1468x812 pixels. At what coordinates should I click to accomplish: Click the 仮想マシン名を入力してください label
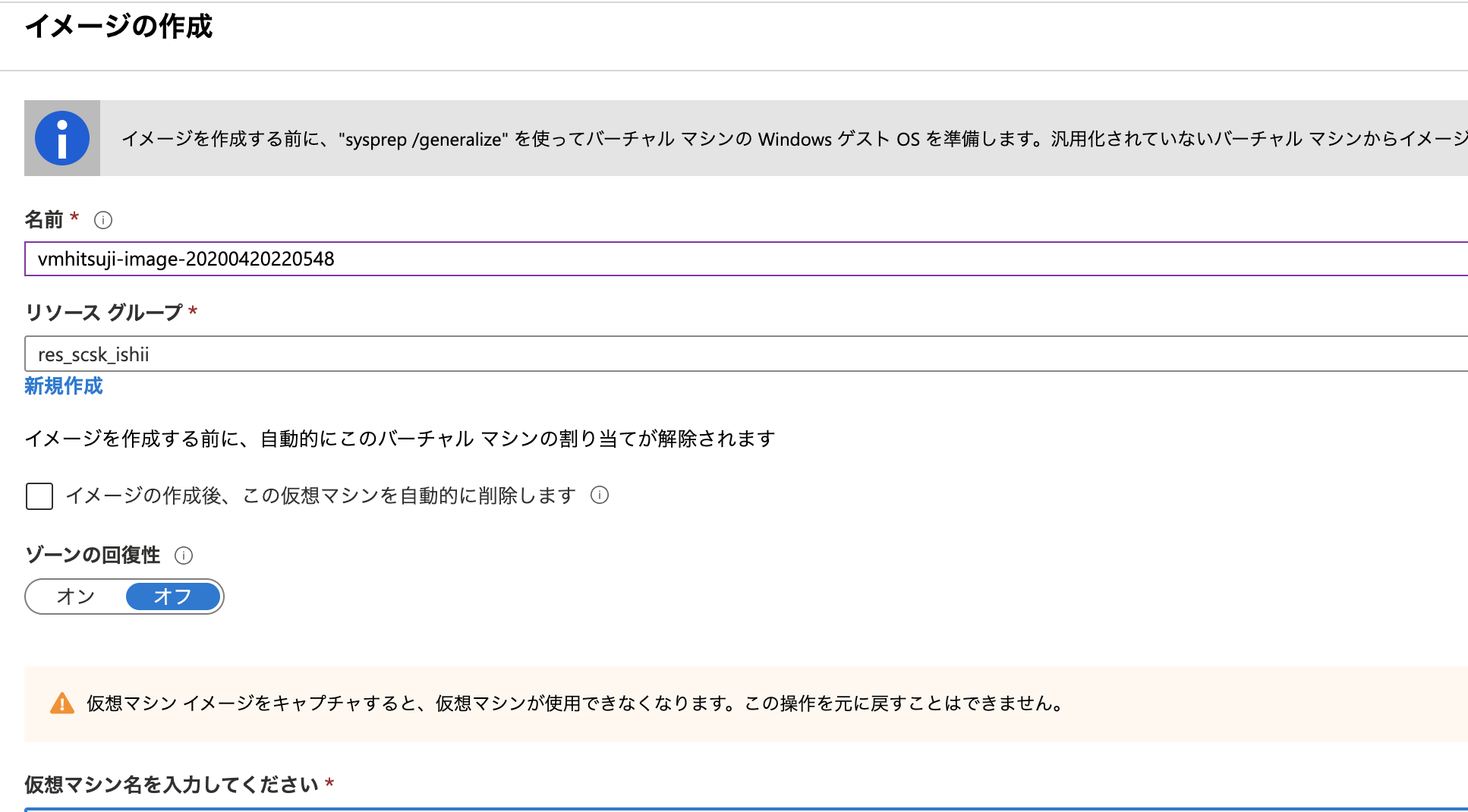tap(172, 784)
